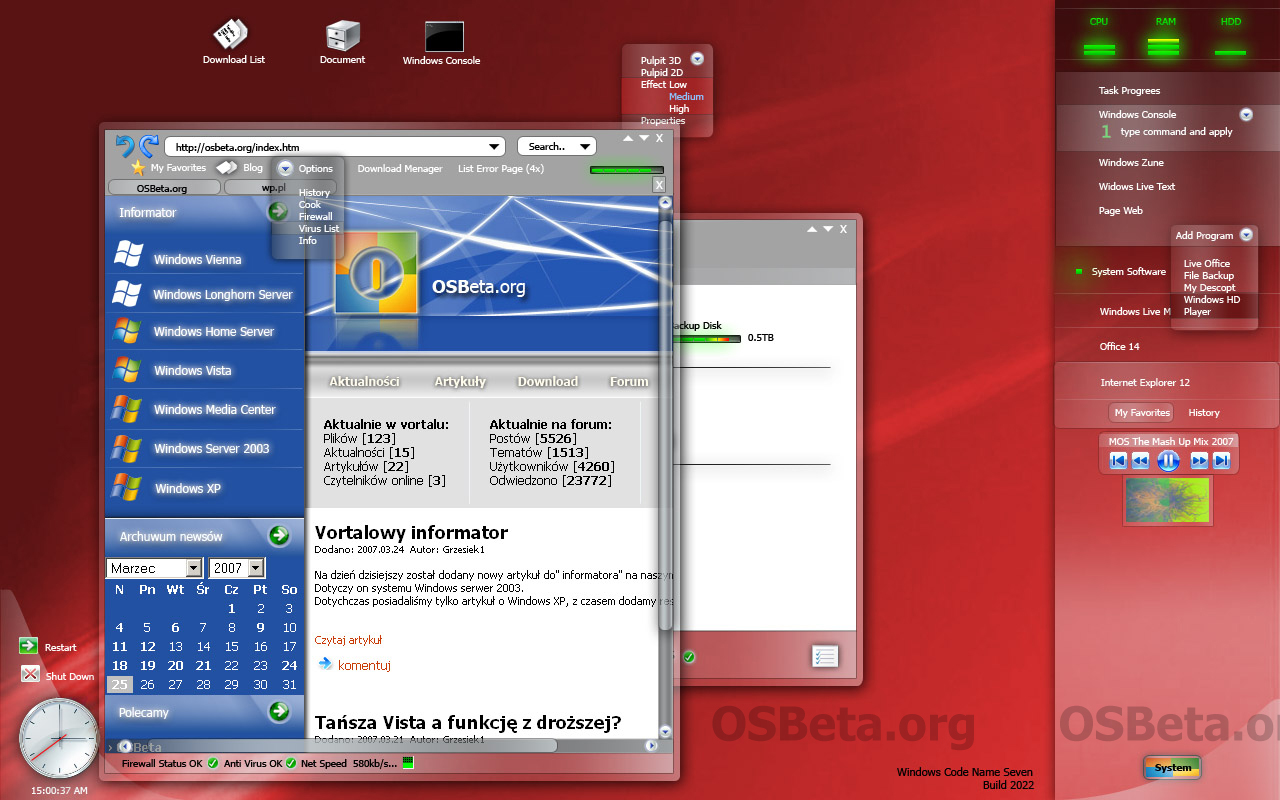Pause the music player track
Viewport: 1280px width, 800px height.
pyautogui.click(x=1168, y=461)
